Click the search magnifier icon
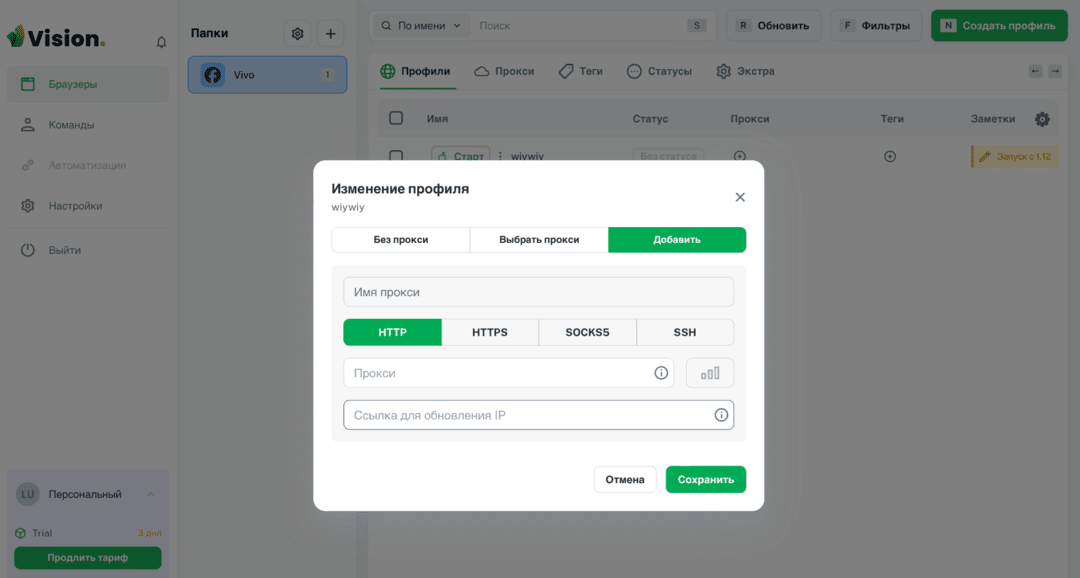1080x578 pixels. point(386,25)
